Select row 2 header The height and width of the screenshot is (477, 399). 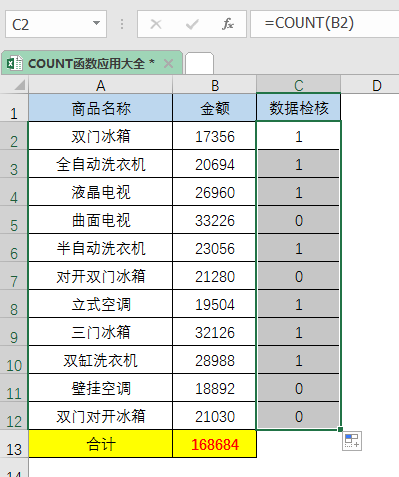[x=14, y=136]
